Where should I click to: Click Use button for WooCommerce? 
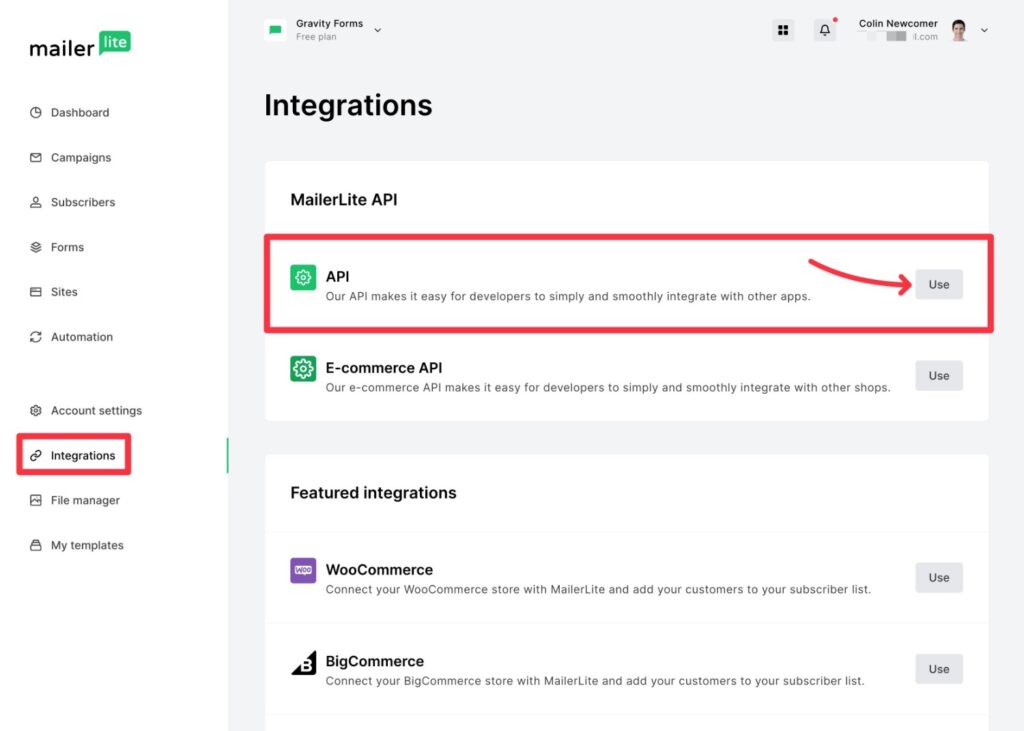938,577
